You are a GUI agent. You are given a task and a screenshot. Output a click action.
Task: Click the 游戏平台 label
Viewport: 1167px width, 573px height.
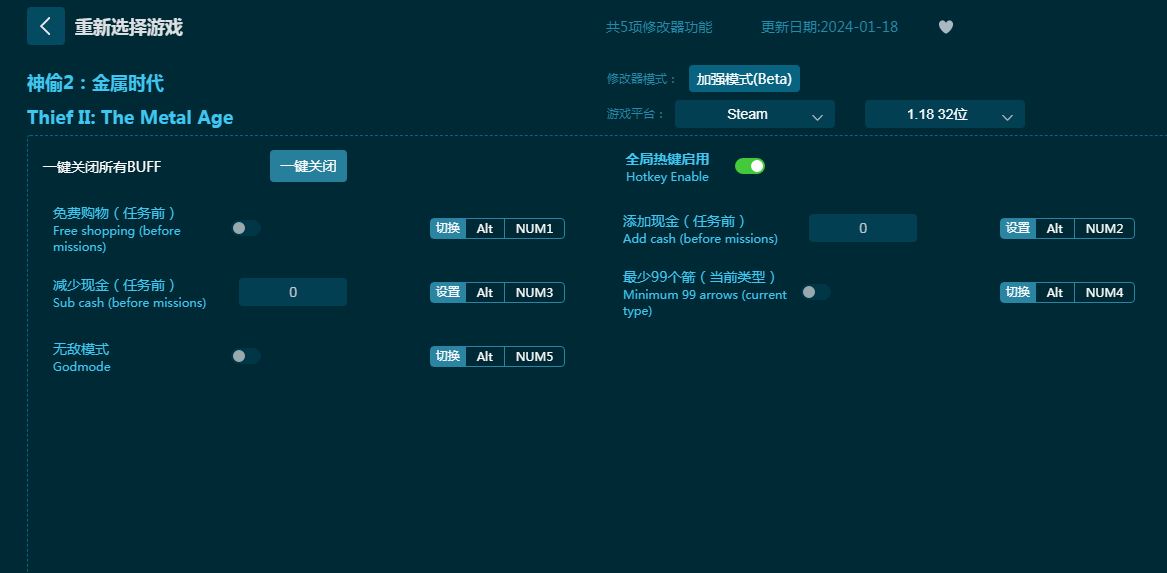[636, 115]
